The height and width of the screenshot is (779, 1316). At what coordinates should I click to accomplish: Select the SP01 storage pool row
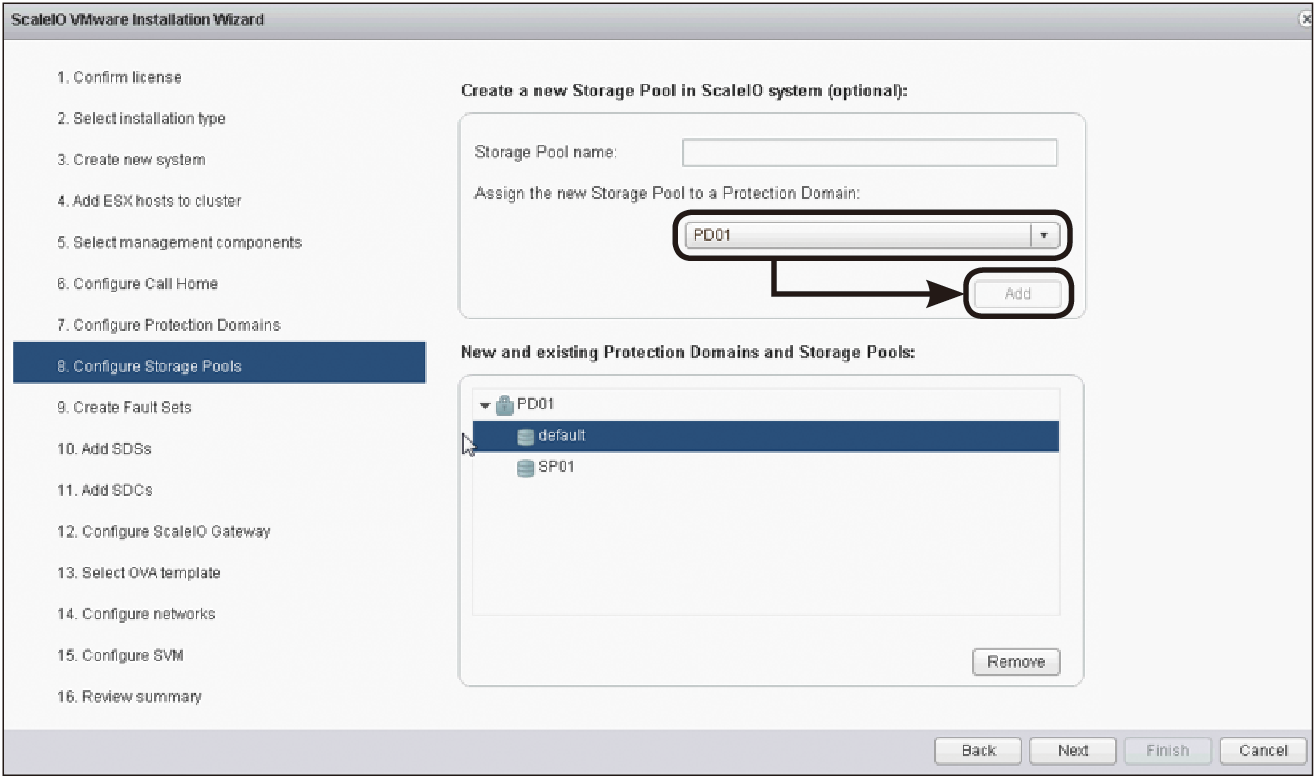click(x=766, y=468)
